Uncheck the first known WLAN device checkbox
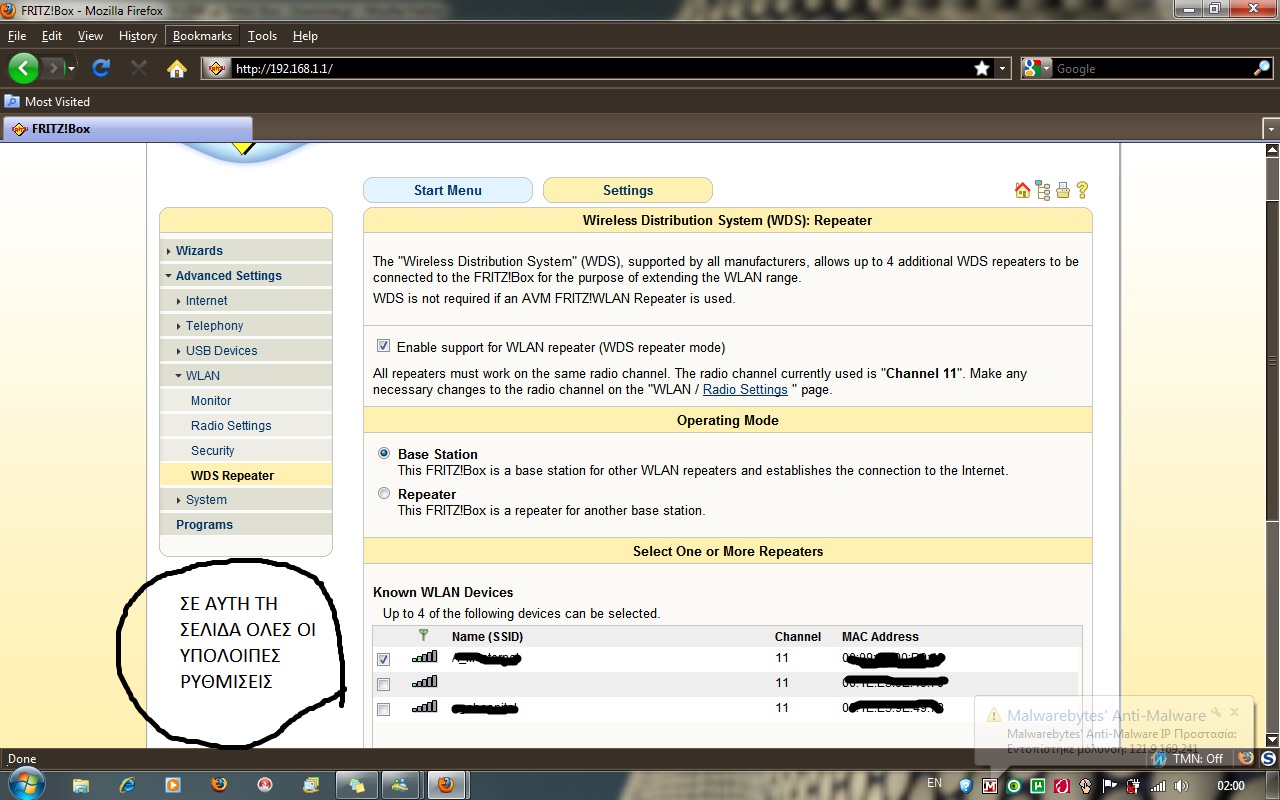Viewport: 1280px width, 800px height. point(383,659)
